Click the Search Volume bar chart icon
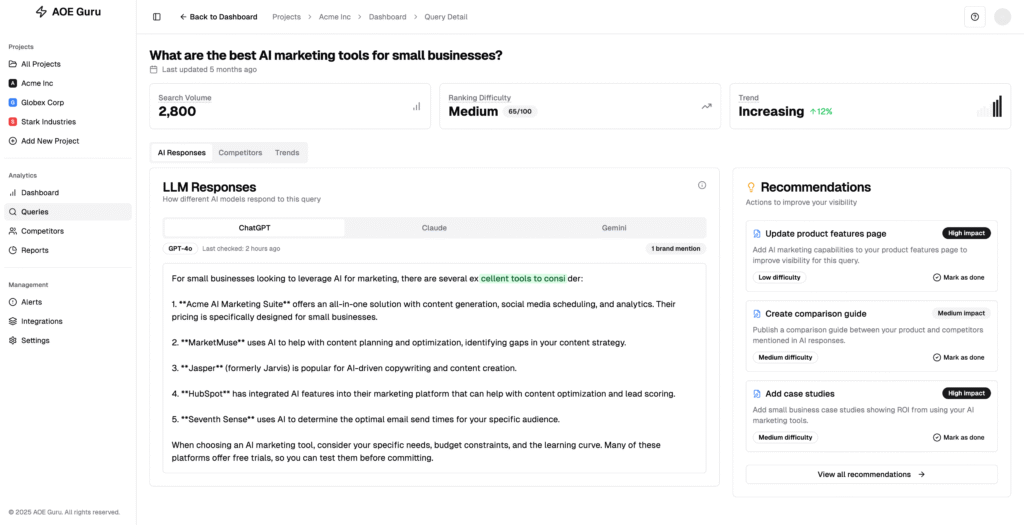This screenshot has height=525, width=1024. click(416, 106)
